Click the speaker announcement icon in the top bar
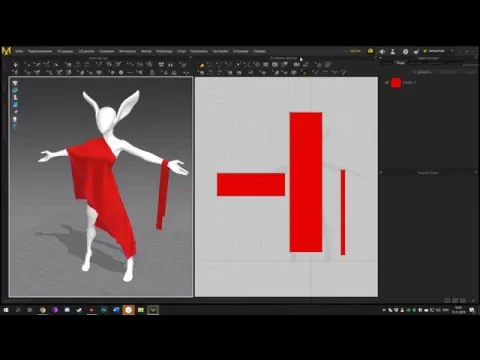 pyautogui.click(x=382, y=51)
